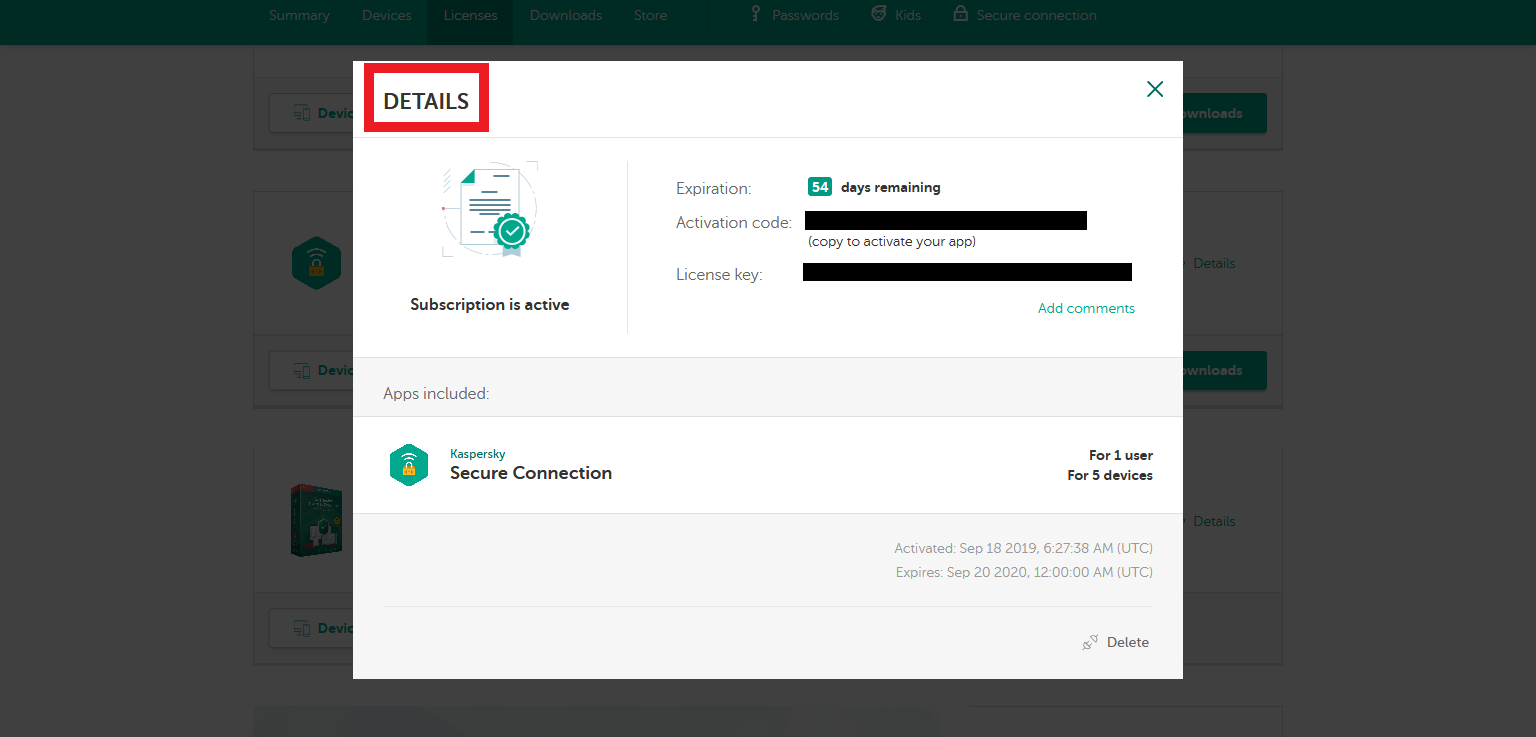
Task: Click the "For 5 devices" text
Action: 1110,475
